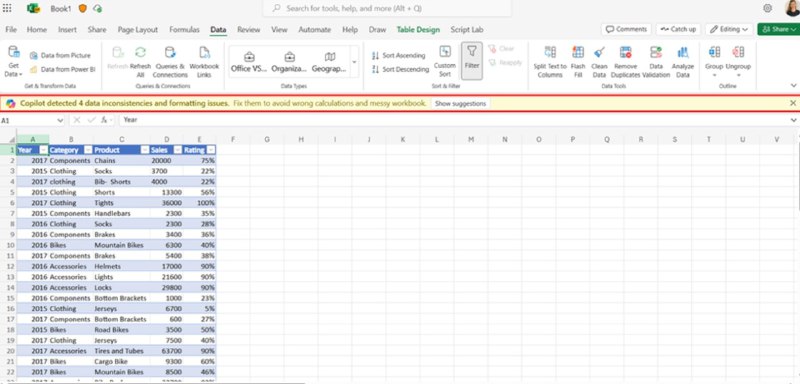The image size is (800, 384).
Task: Switch to the Formulas tab
Action: (x=184, y=30)
